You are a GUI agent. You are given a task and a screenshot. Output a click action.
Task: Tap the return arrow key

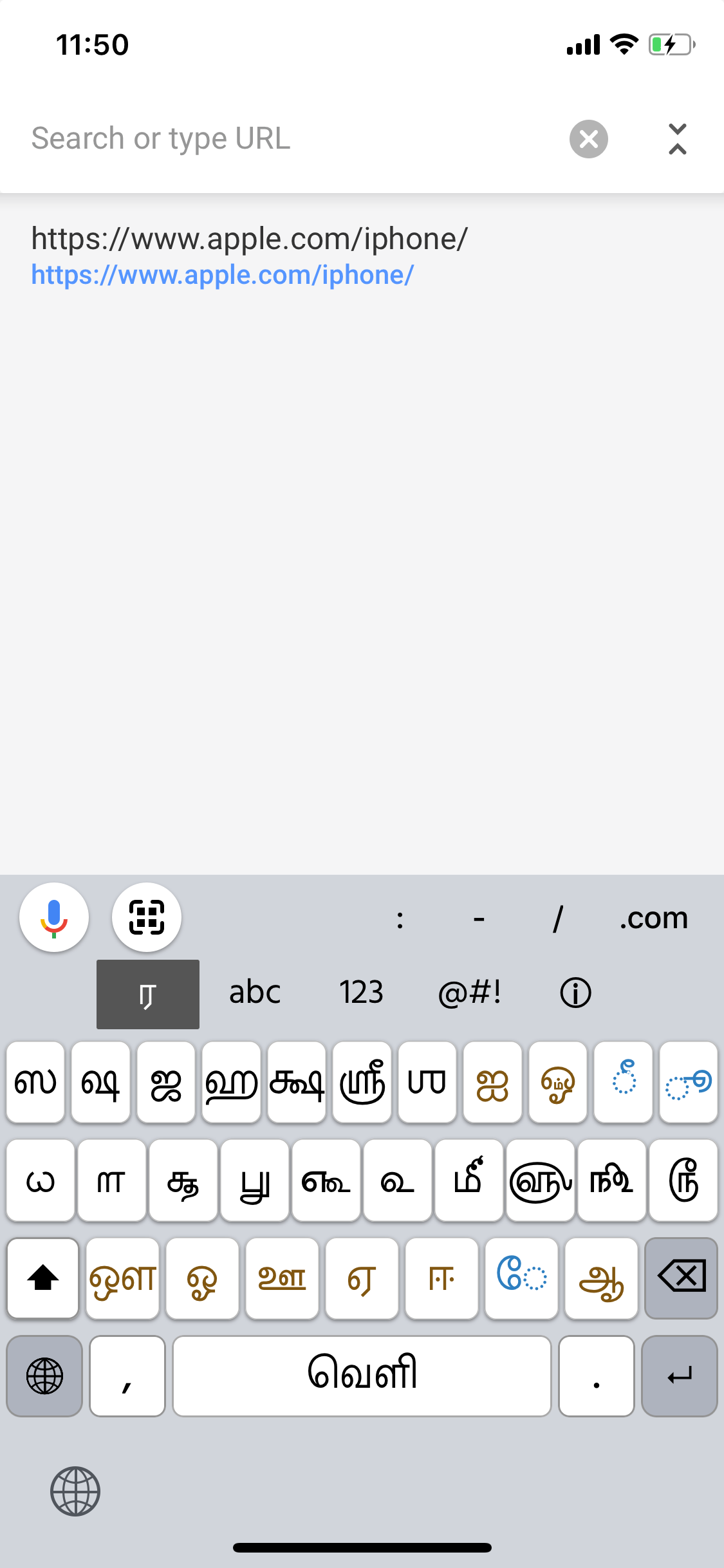(680, 1376)
